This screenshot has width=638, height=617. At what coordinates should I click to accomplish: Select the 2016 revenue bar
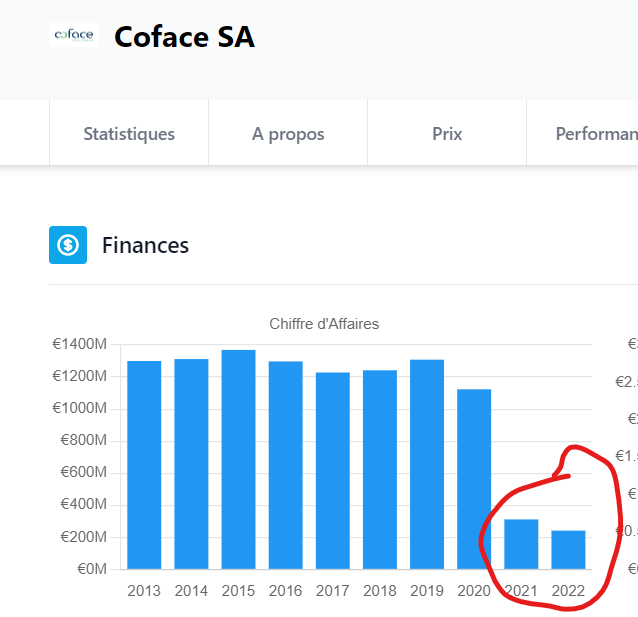[286, 465]
